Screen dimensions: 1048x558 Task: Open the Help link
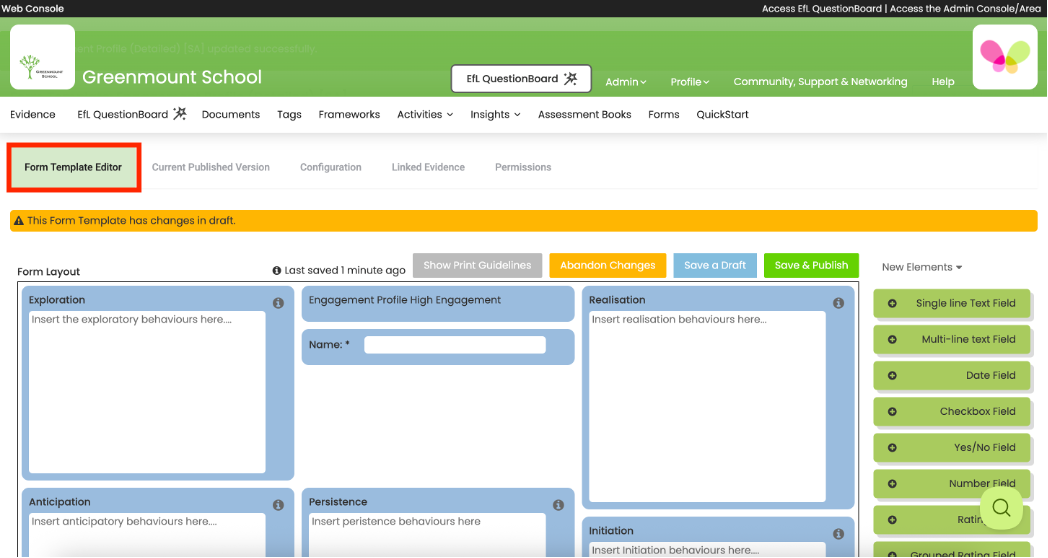pyautogui.click(x=943, y=82)
